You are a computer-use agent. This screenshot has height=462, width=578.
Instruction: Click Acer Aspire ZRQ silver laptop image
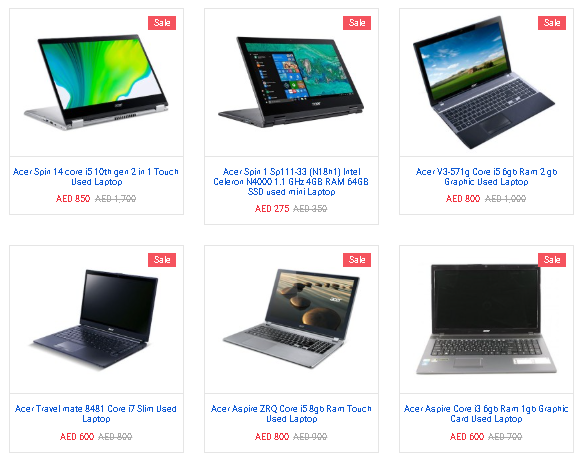click(x=291, y=318)
